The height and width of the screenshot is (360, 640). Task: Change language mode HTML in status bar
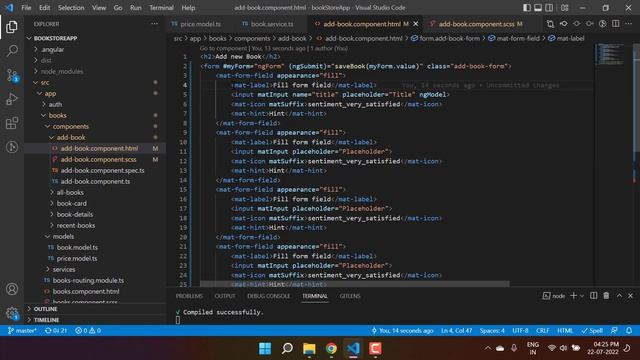point(565,330)
